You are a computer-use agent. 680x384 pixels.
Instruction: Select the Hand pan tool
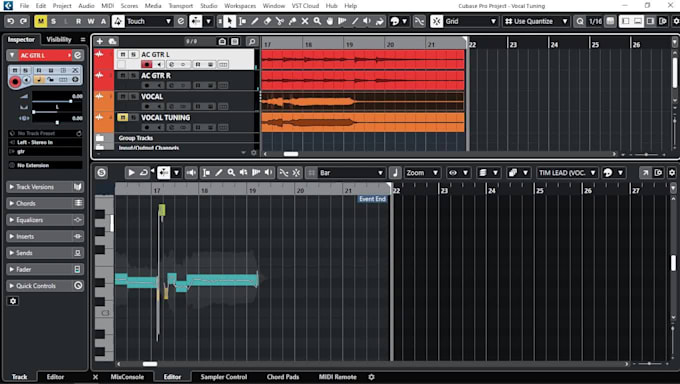pos(330,21)
